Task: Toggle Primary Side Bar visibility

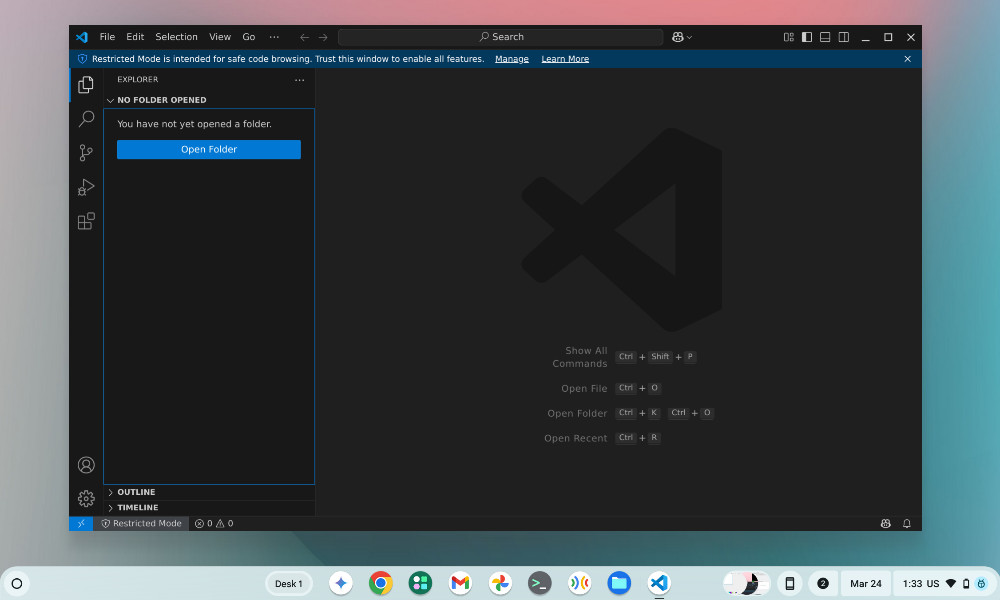Action: tap(807, 37)
